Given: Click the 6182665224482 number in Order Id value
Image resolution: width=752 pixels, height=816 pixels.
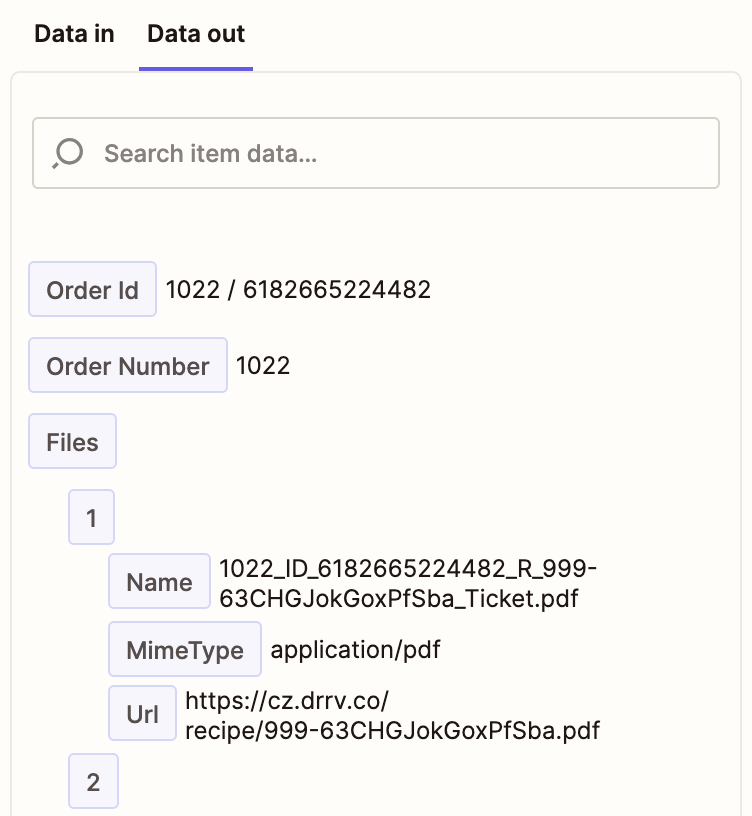Looking at the screenshot, I should 336,290.
